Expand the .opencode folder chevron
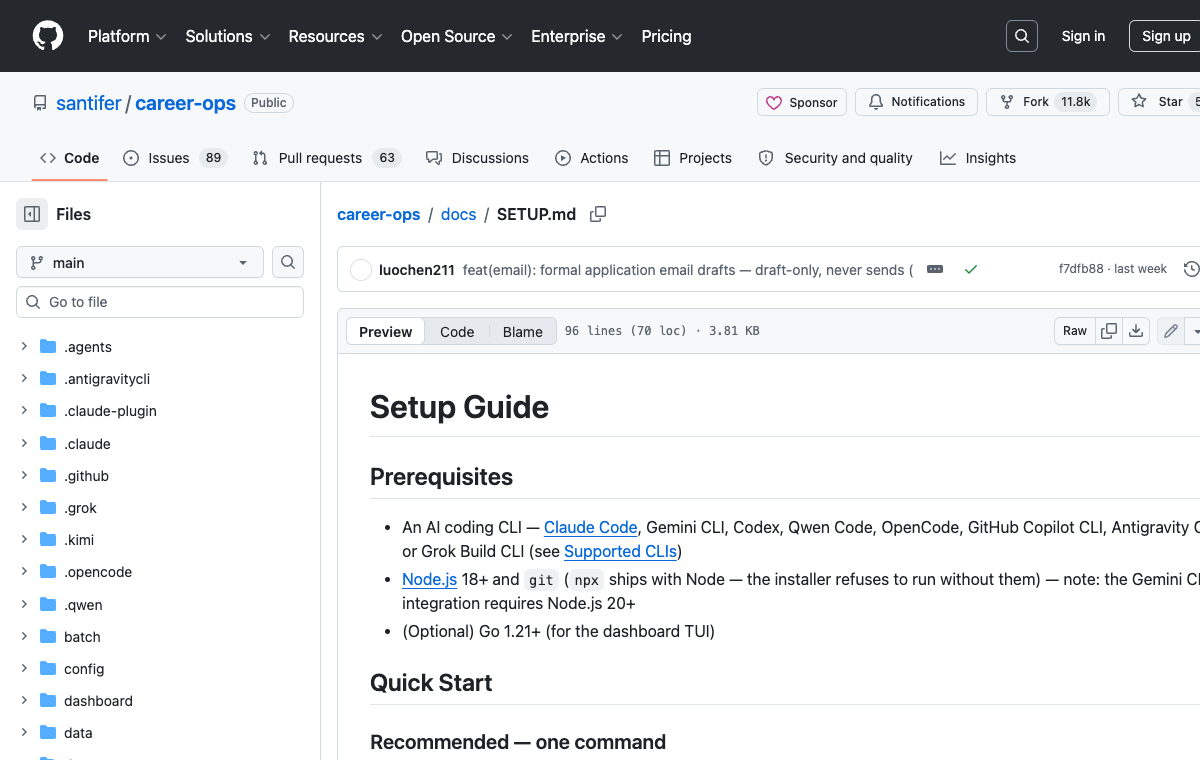 pyautogui.click(x=24, y=572)
